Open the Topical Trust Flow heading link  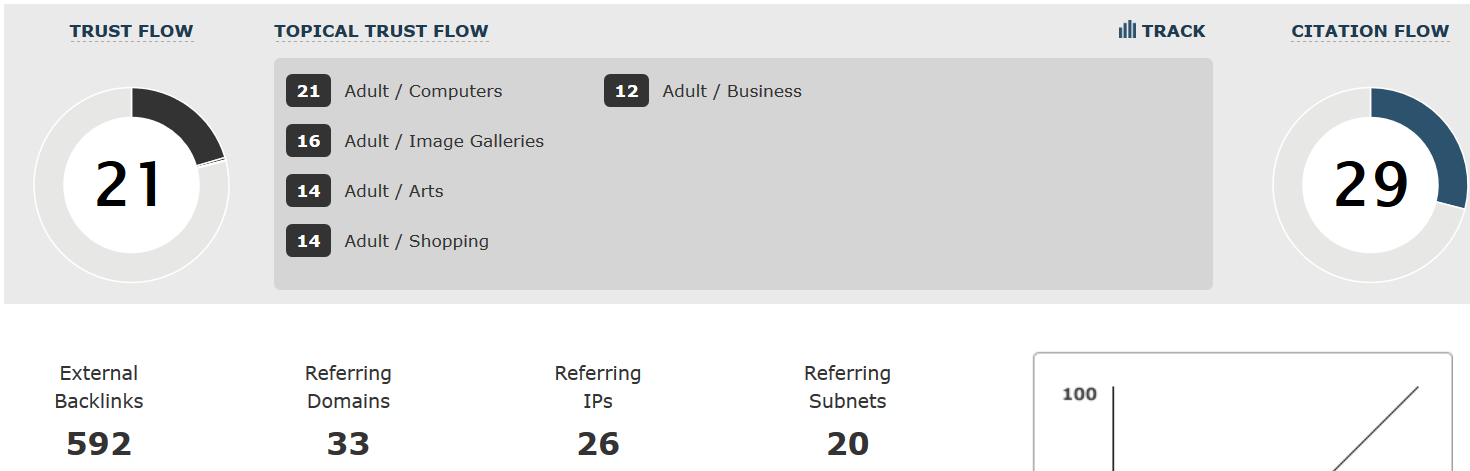coord(381,31)
